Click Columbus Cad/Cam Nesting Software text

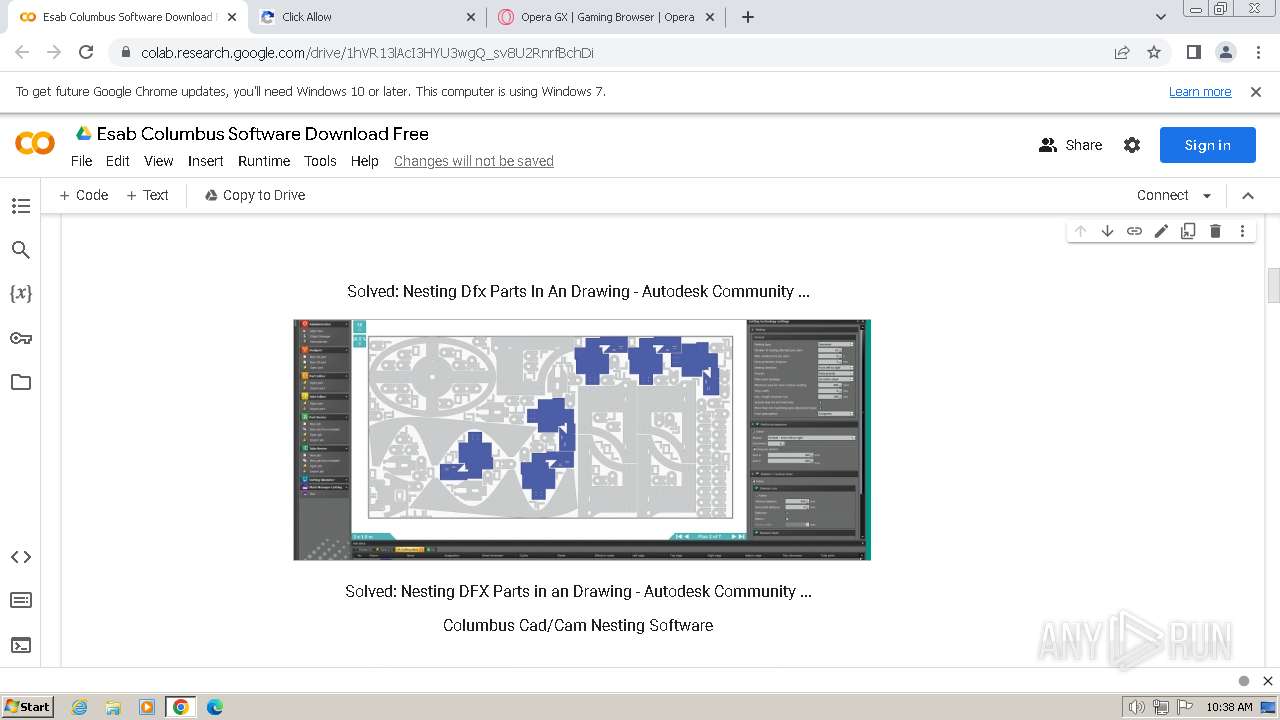578,626
